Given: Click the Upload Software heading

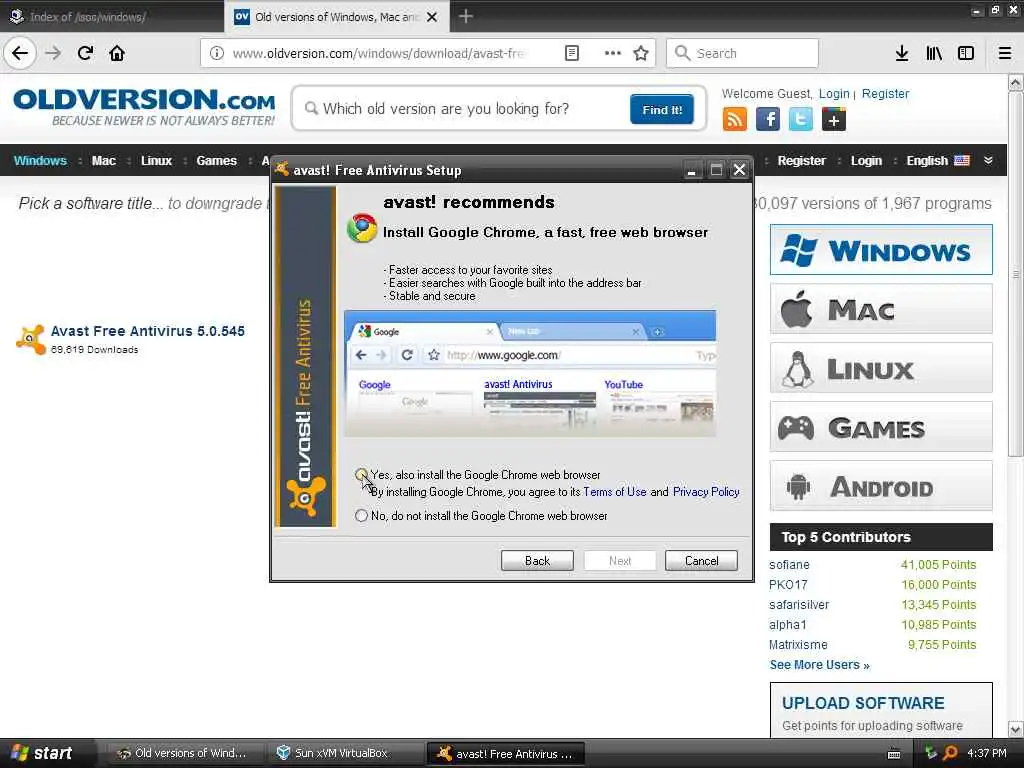Looking at the screenshot, I should 863,703.
